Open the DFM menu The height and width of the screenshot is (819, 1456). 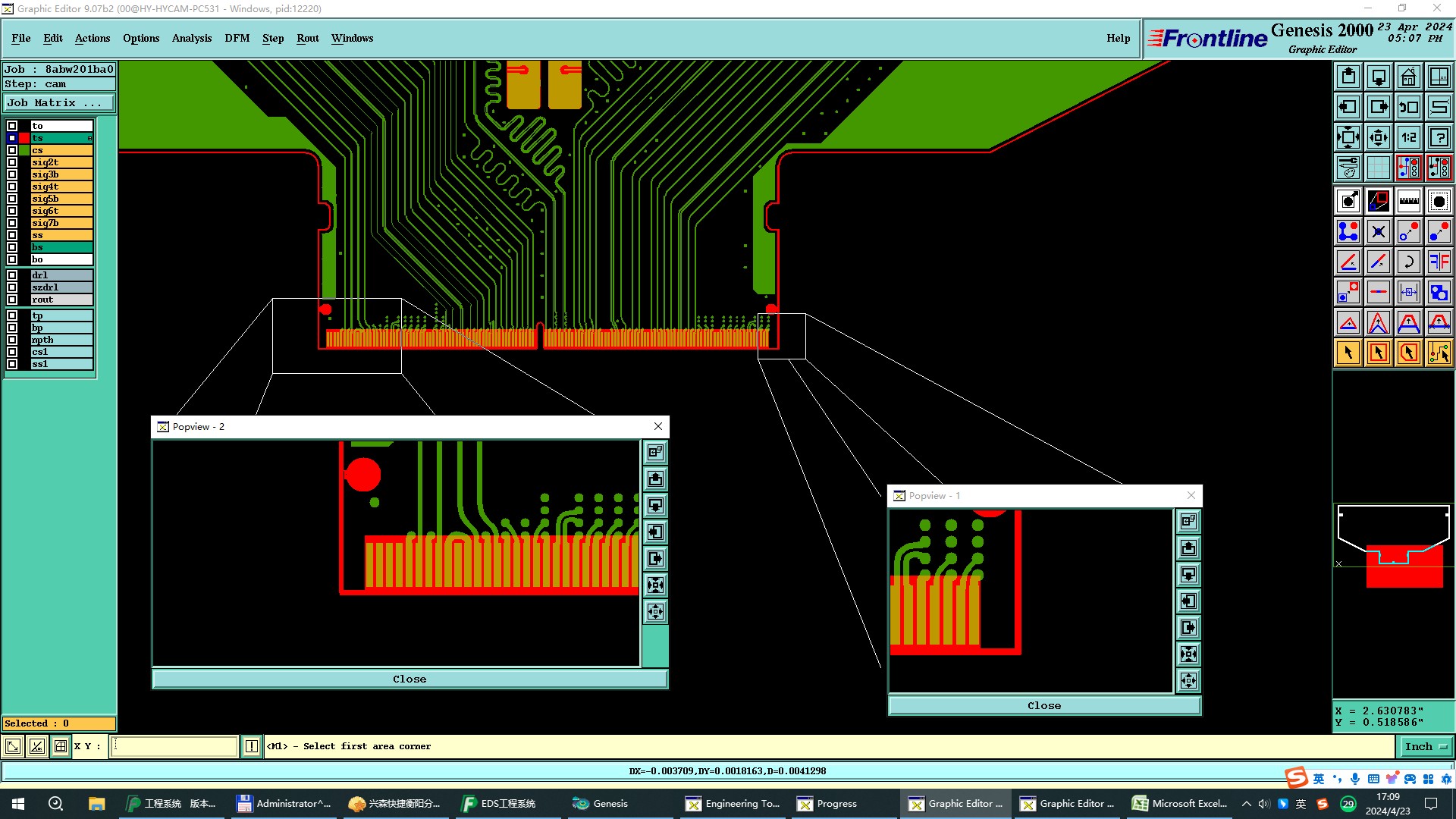pyautogui.click(x=237, y=38)
